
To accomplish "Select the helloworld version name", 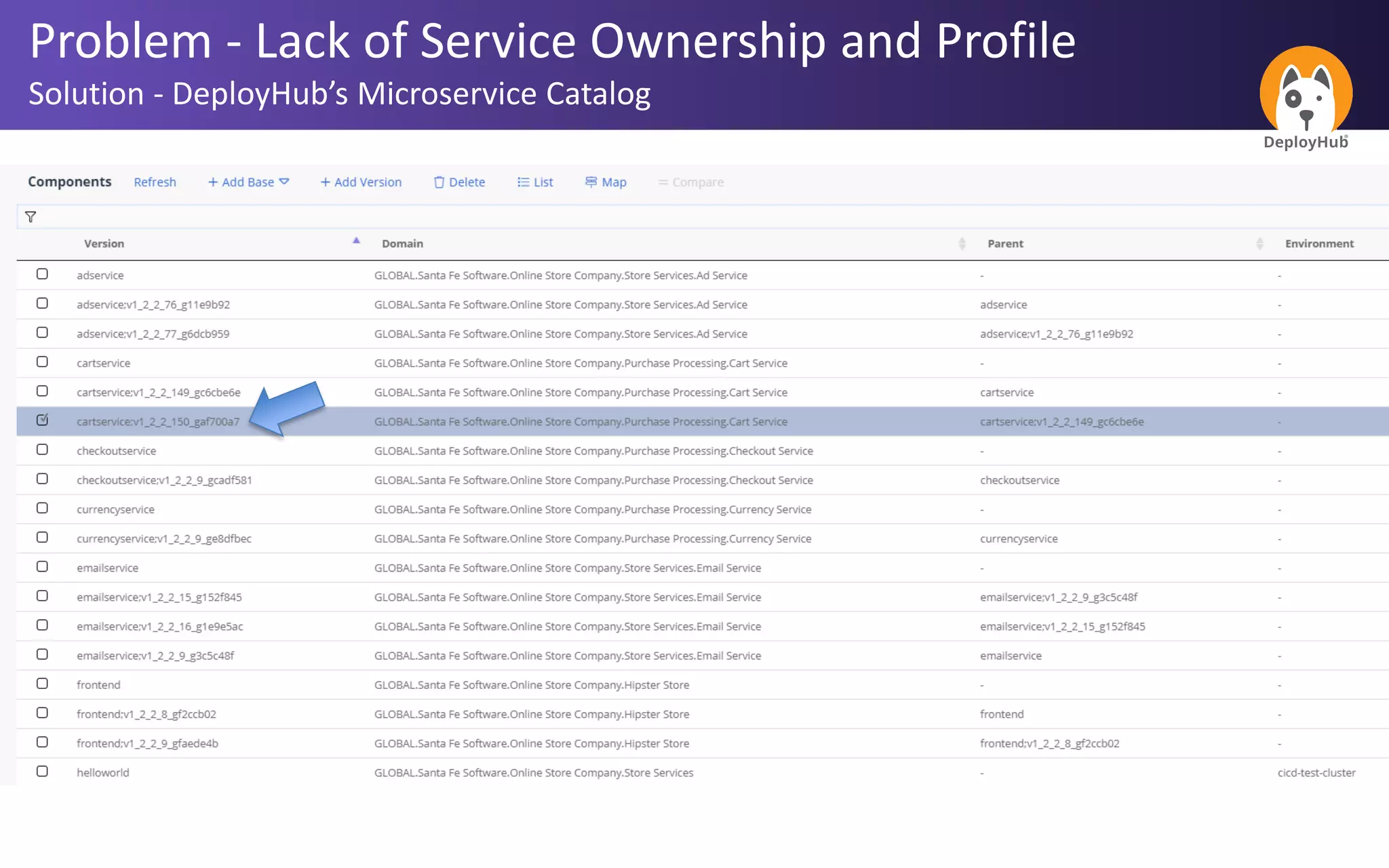I will pyautogui.click(x=103, y=773).
